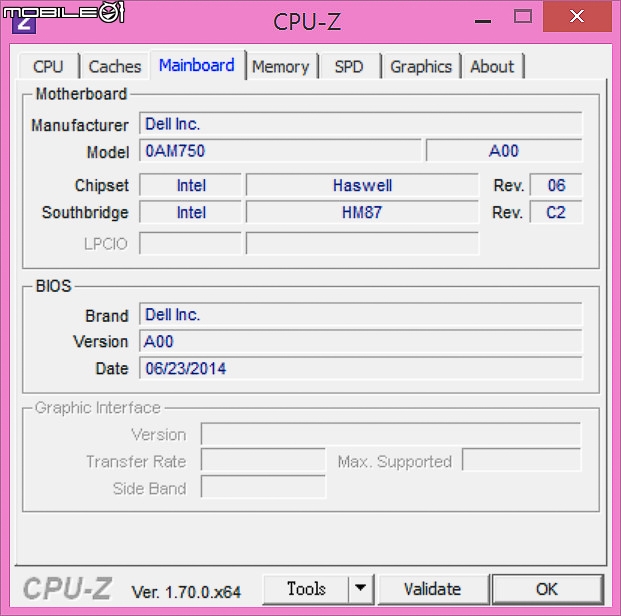Switch to the SPD tab
This screenshot has width=621, height=616.
click(x=349, y=66)
